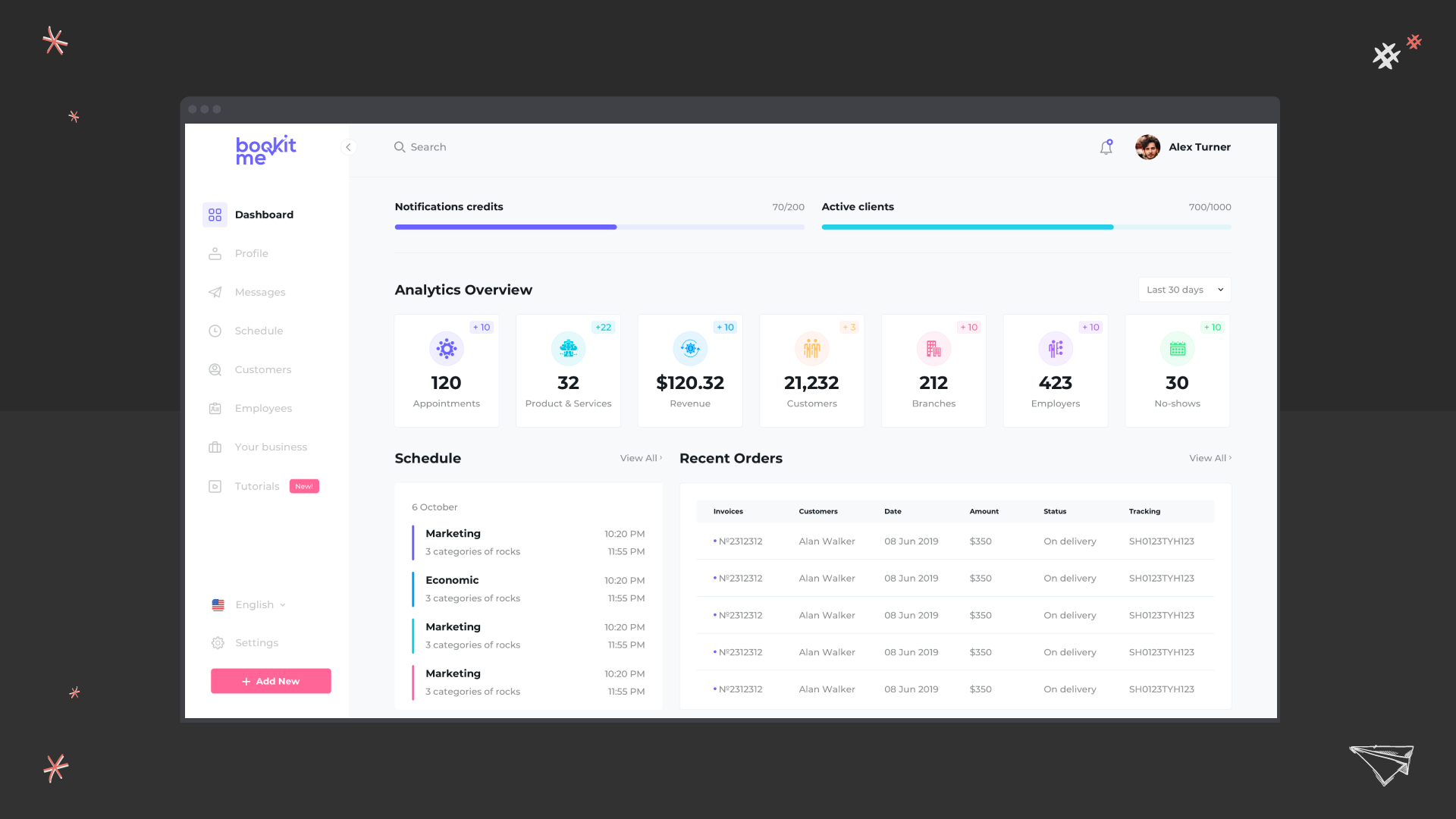This screenshot has height=819, width=1456.
Task: Collapse the sidebar with the chevron arrow
Action: (x=349, y=147)
